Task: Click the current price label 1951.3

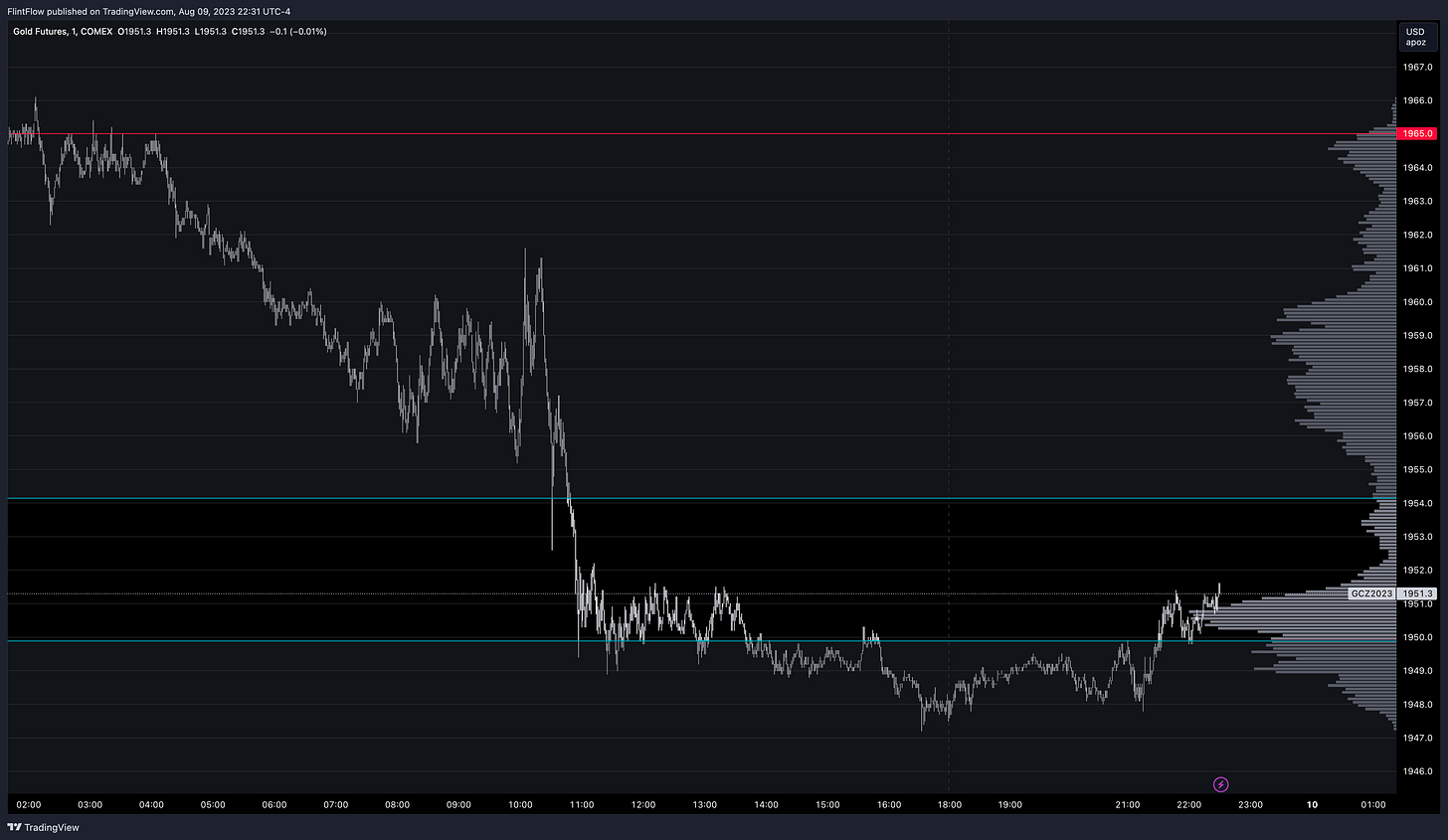Action: click(1417, 593)
